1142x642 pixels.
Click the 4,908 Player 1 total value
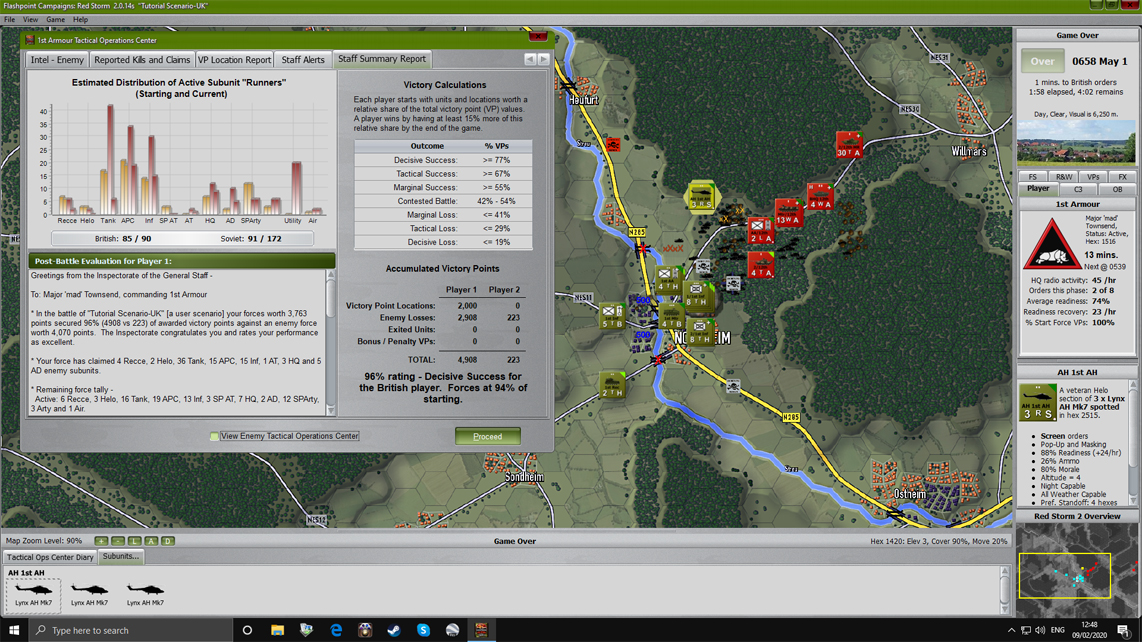467,360
